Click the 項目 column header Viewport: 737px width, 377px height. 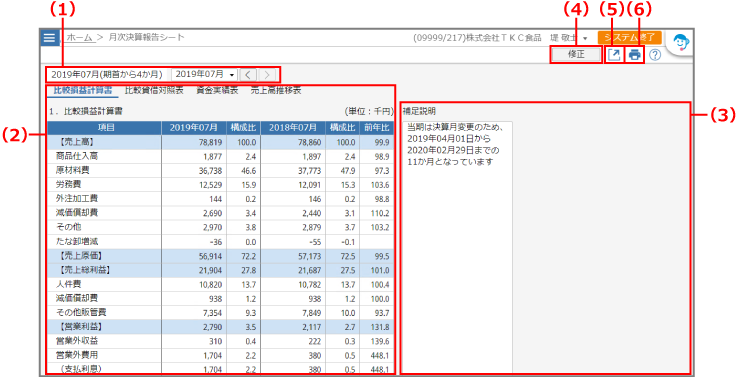(104, 128)
